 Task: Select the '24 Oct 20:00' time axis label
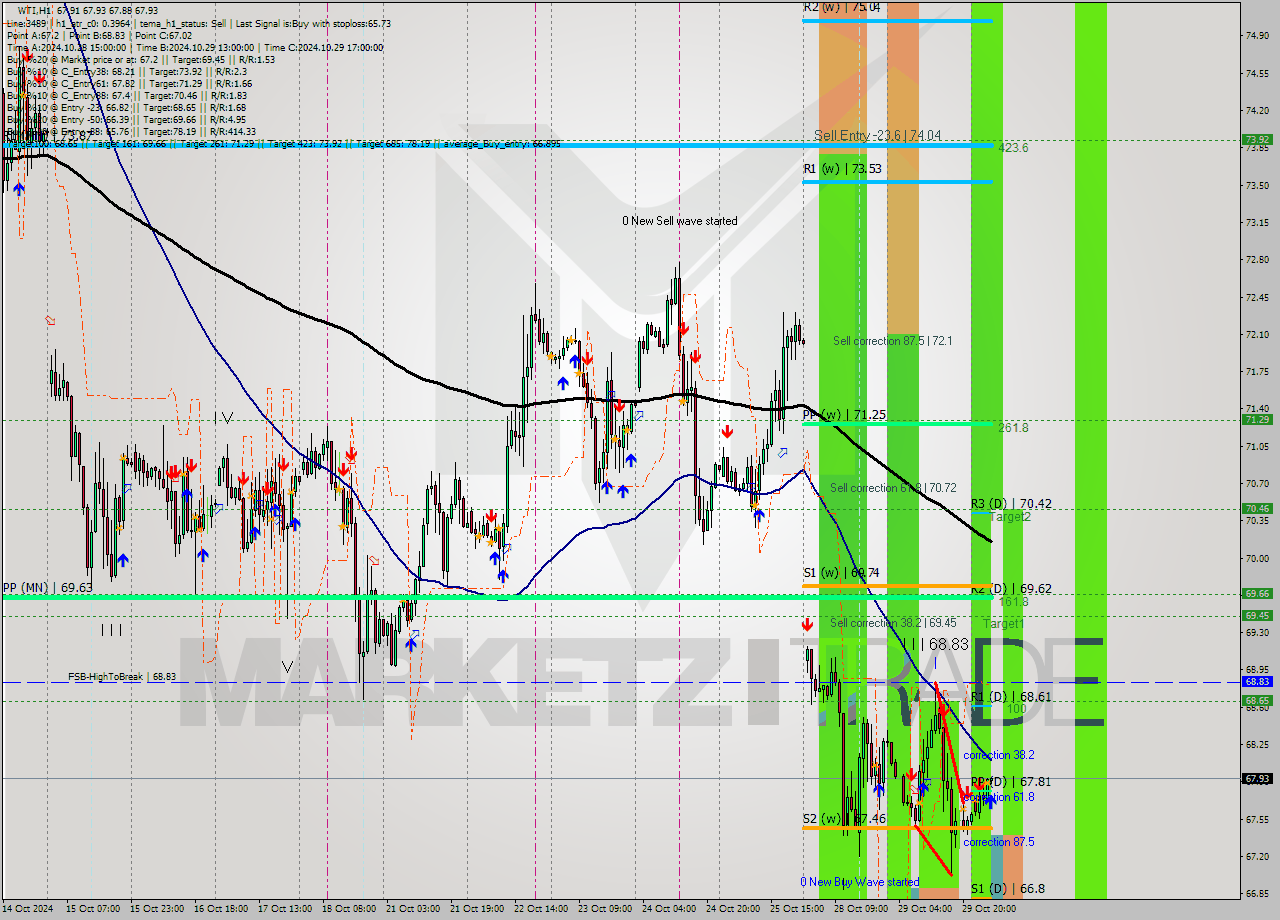pos(733,909)
